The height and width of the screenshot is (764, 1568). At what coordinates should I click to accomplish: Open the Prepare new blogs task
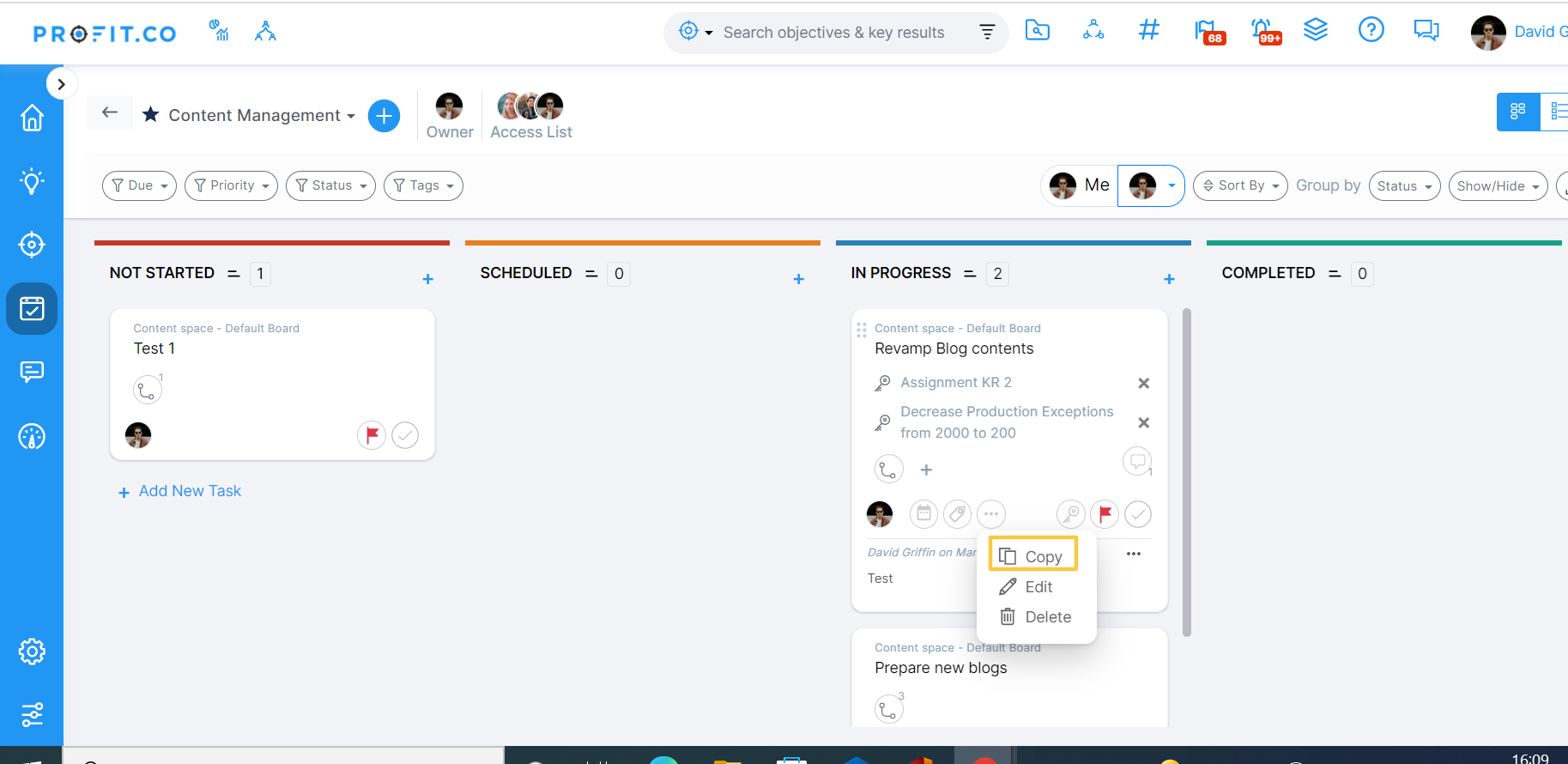[941, 668]
